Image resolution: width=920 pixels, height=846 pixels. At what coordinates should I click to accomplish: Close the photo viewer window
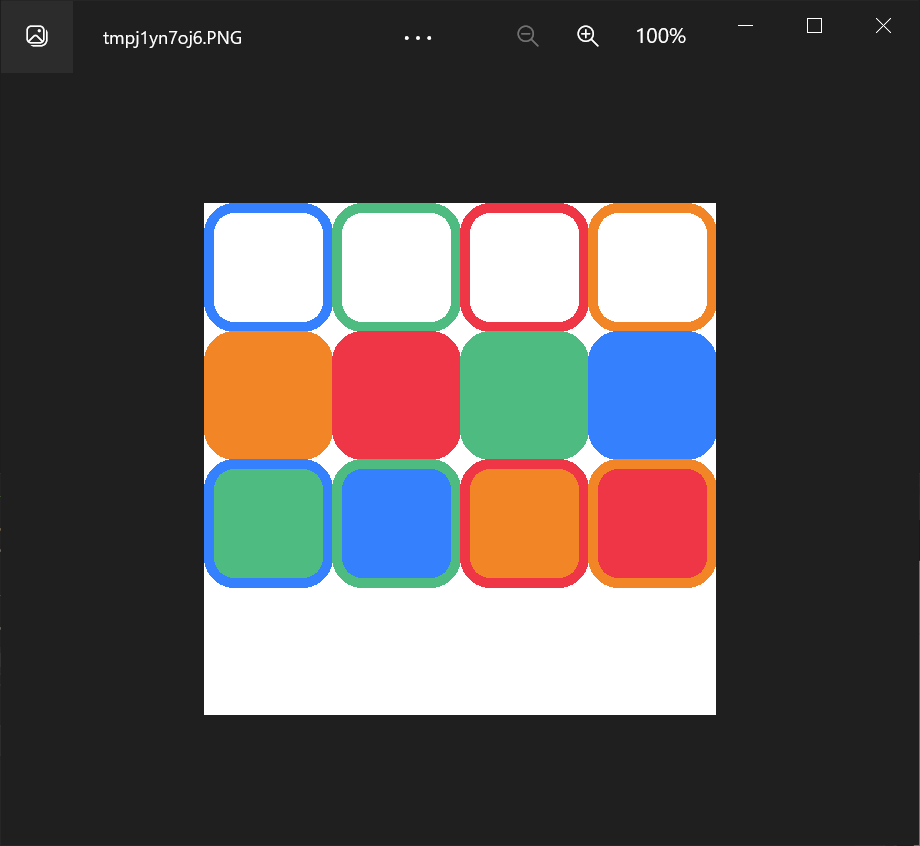pos(883,25)
